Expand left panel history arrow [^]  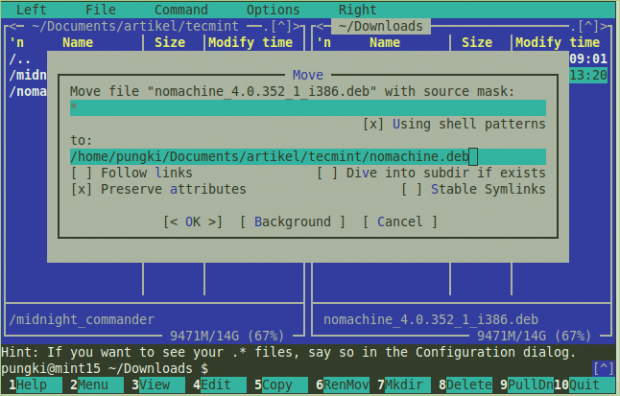coord(281,26)
